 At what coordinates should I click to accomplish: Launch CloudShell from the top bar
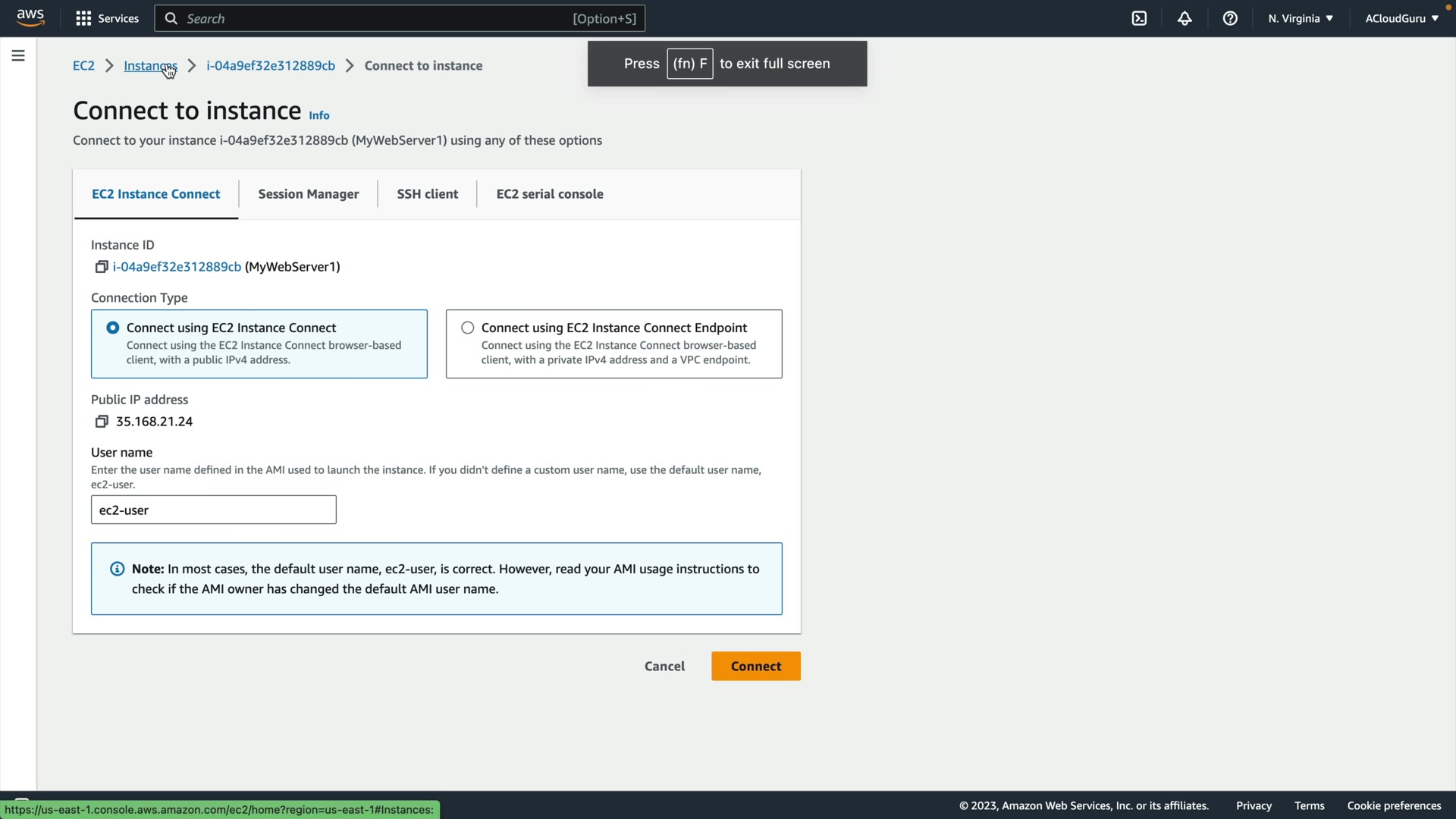1139,18
